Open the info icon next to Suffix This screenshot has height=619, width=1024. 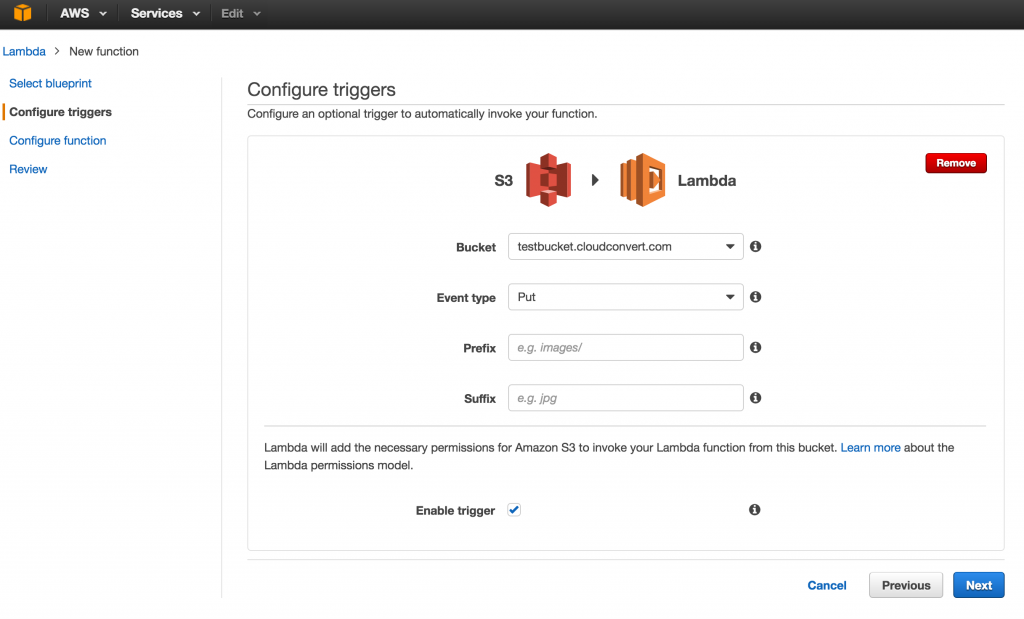(756, 397)
